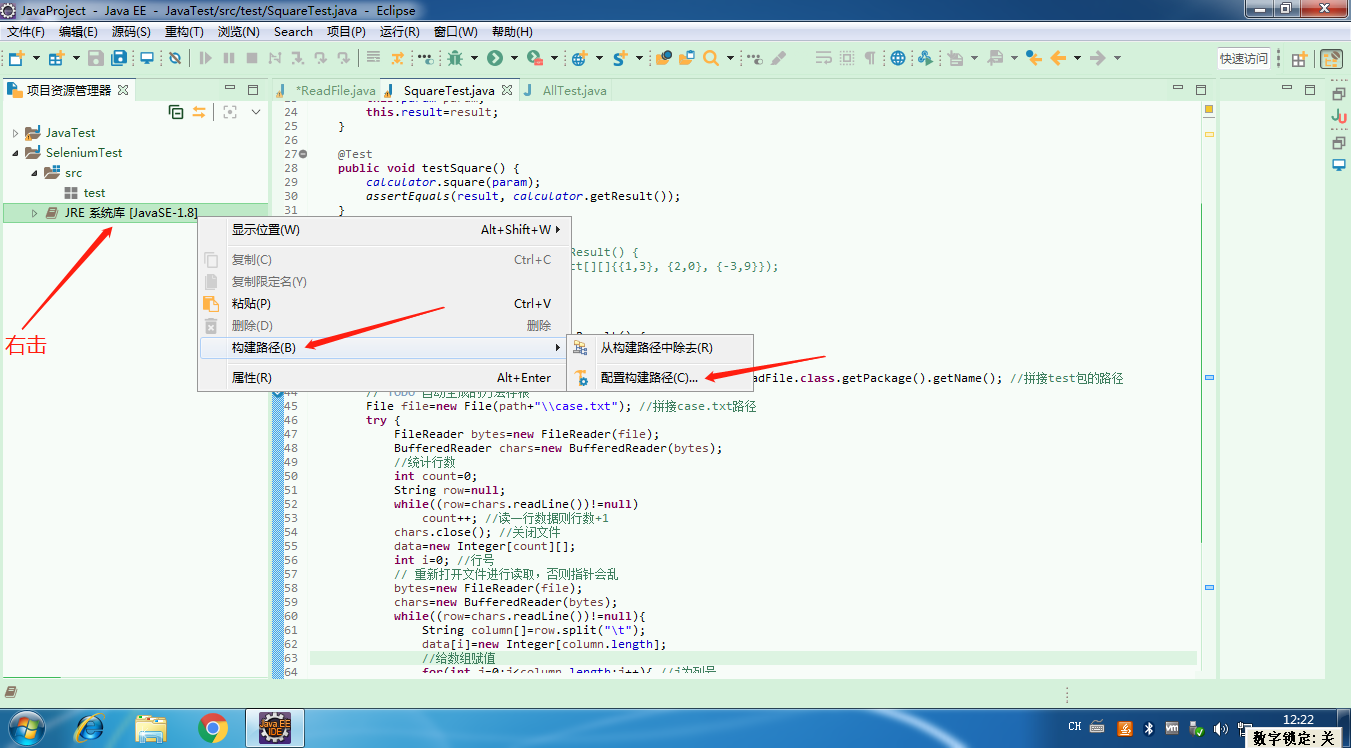This screenshot has height=748, width=1351.
Task: Open the Back history dropdown arrow
Action: pos(1077,58)
